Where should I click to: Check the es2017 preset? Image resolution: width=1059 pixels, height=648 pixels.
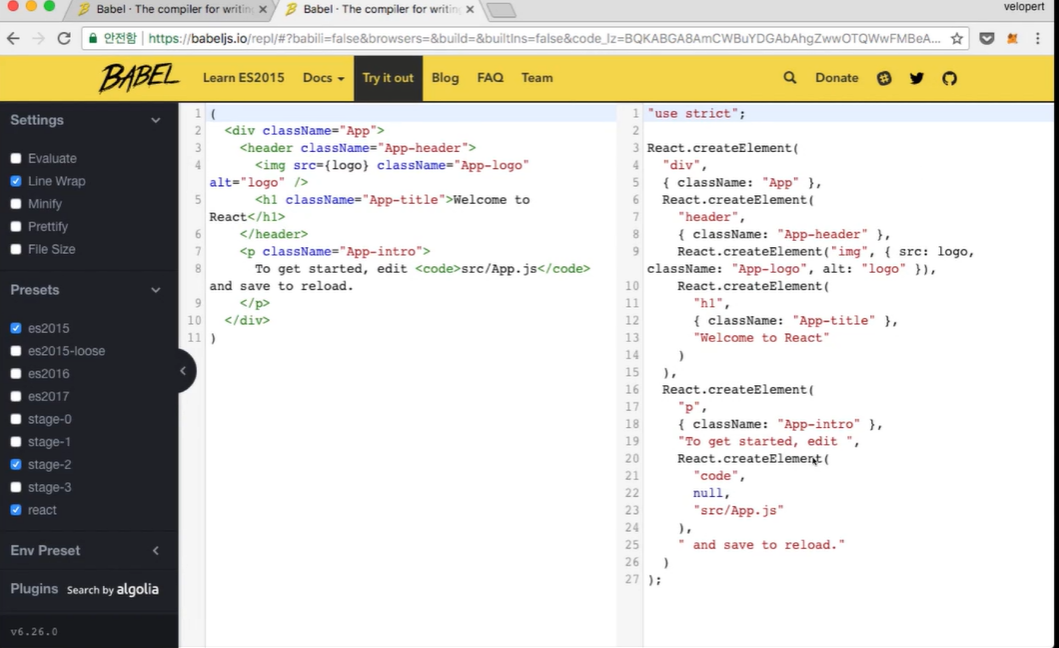16,397
